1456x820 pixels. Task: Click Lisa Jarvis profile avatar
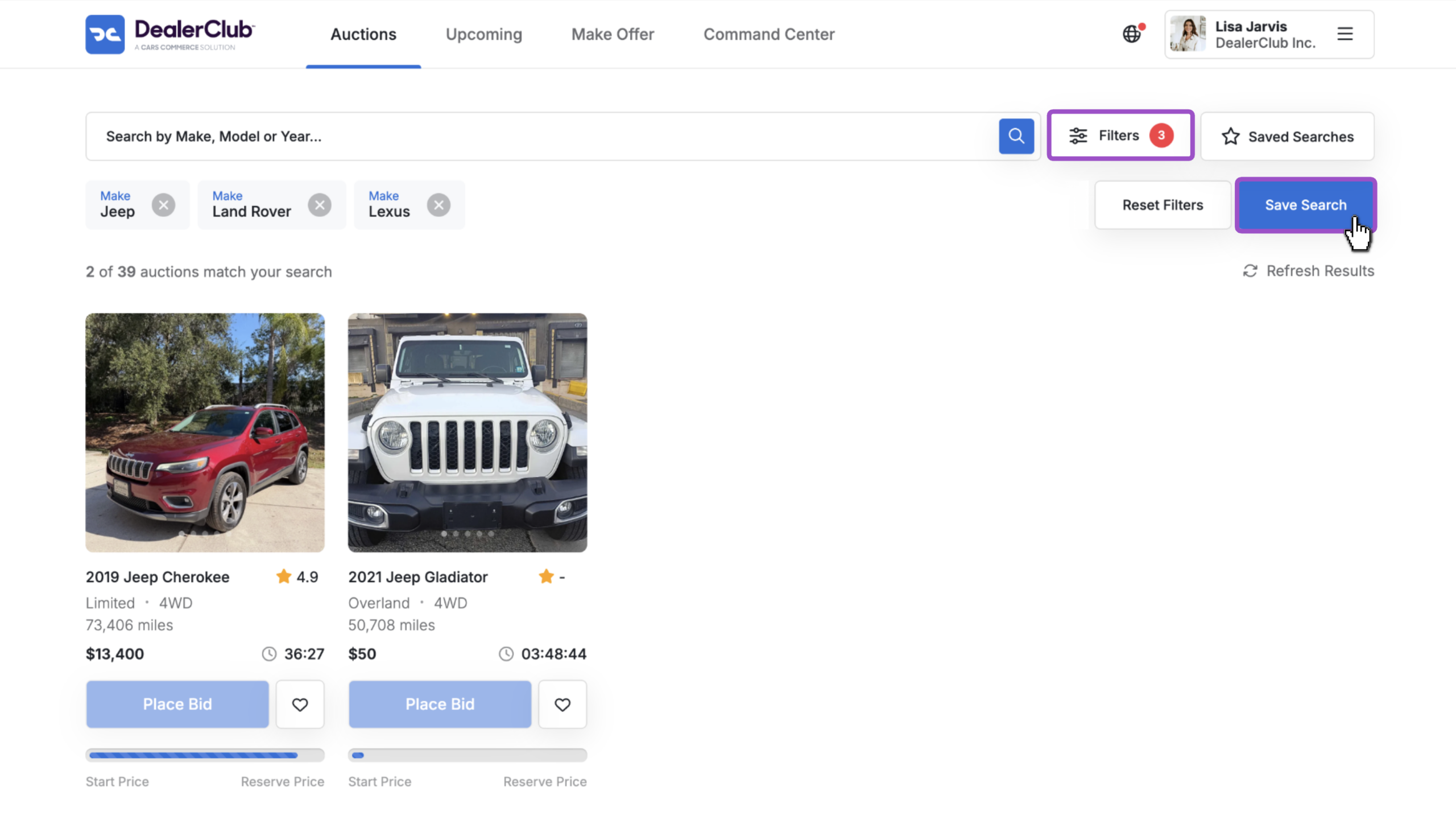tap(1188, 34)
